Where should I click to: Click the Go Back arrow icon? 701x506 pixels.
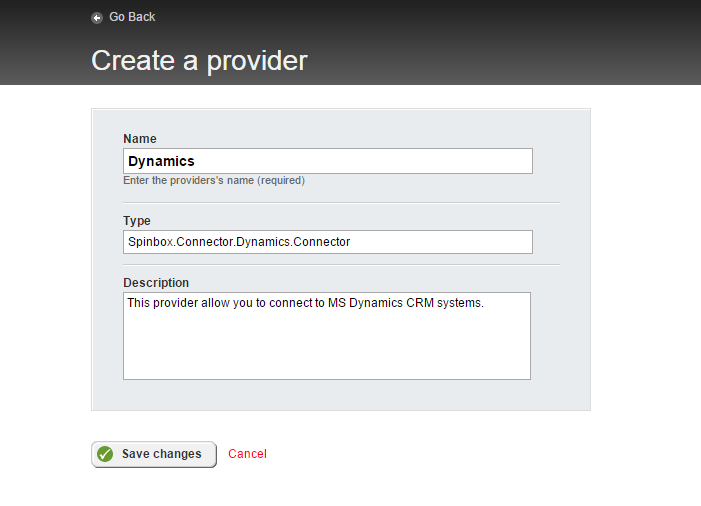pyautogui.click(x=97, y=17)
